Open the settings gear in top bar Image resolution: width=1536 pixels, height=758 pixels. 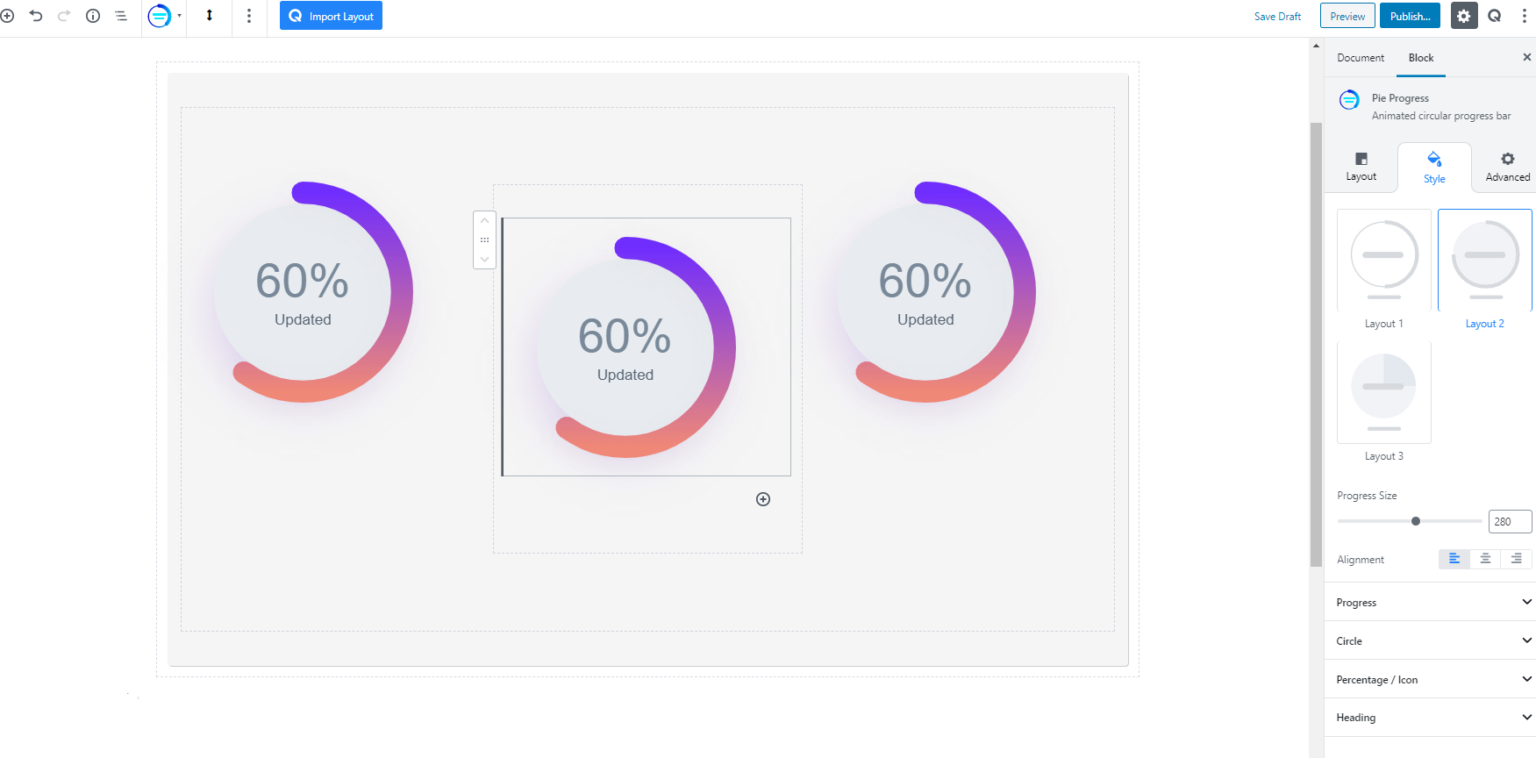pyautogui.click(x=1464, y=16)
